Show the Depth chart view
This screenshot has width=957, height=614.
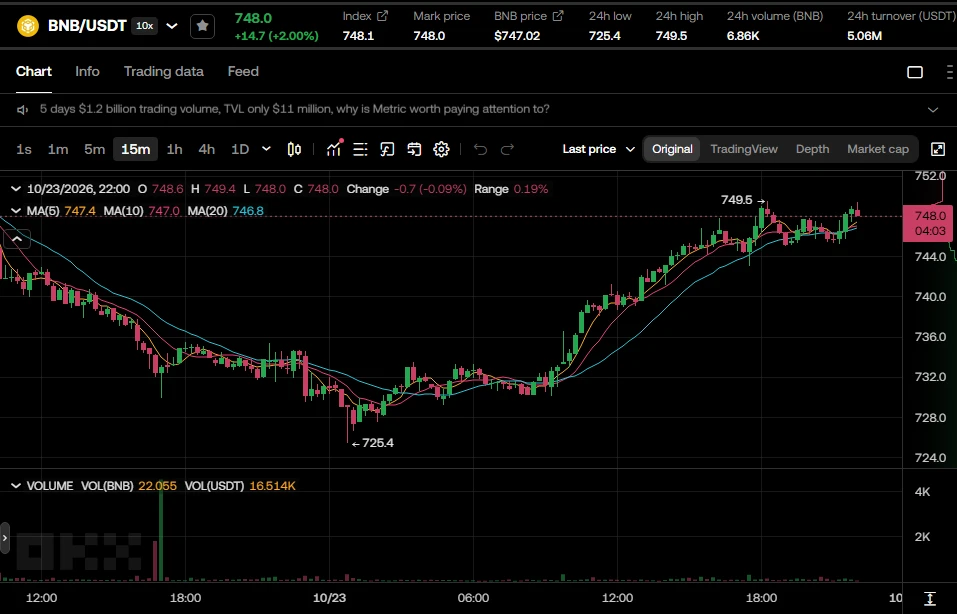[x=812, y=150]
